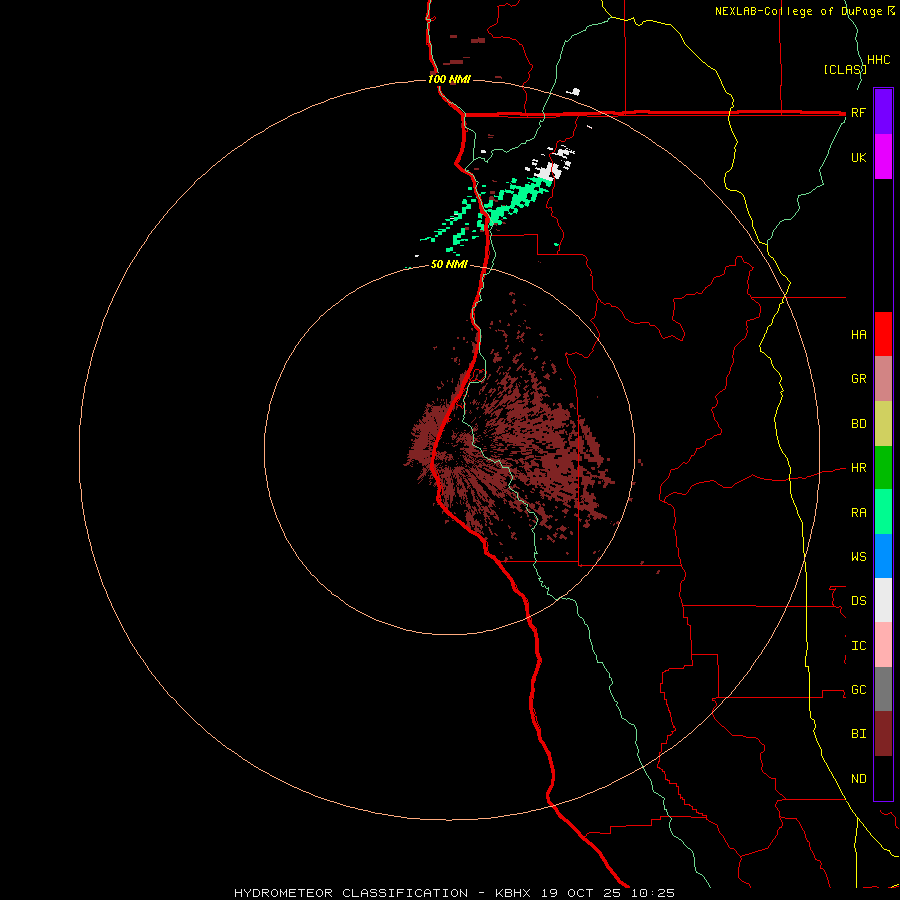Viewport: 900px width, 900px height.
Task: Click the 100 NMI range ring label
Action: 449,79
